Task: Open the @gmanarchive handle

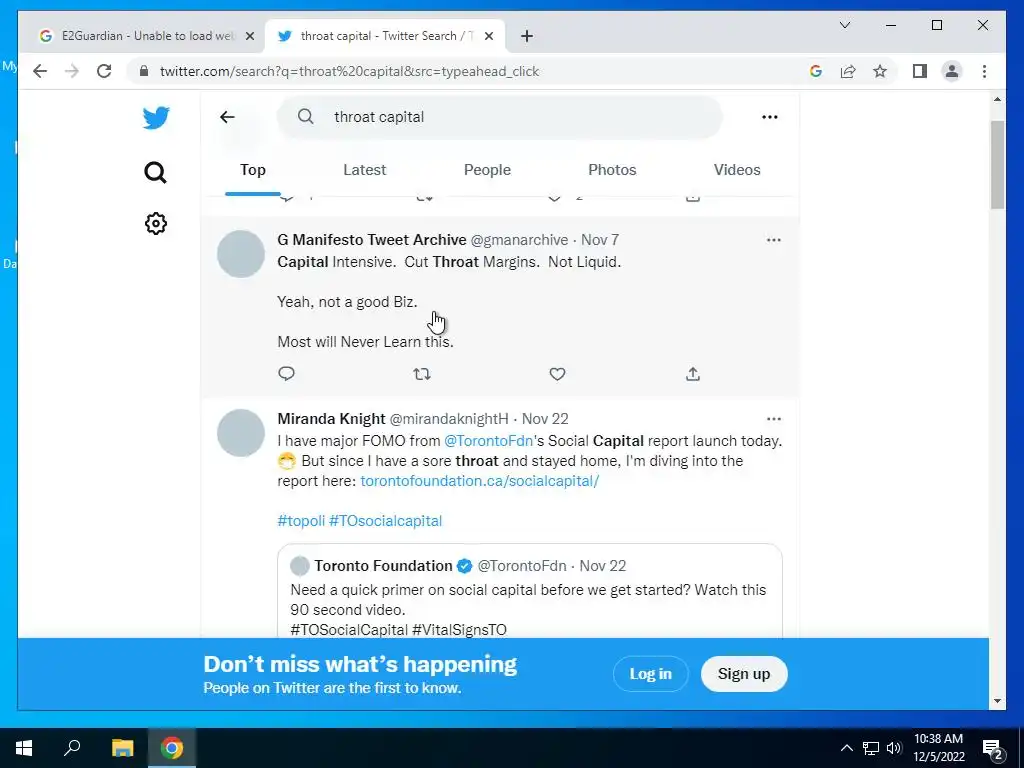Action: coord(519,240)
